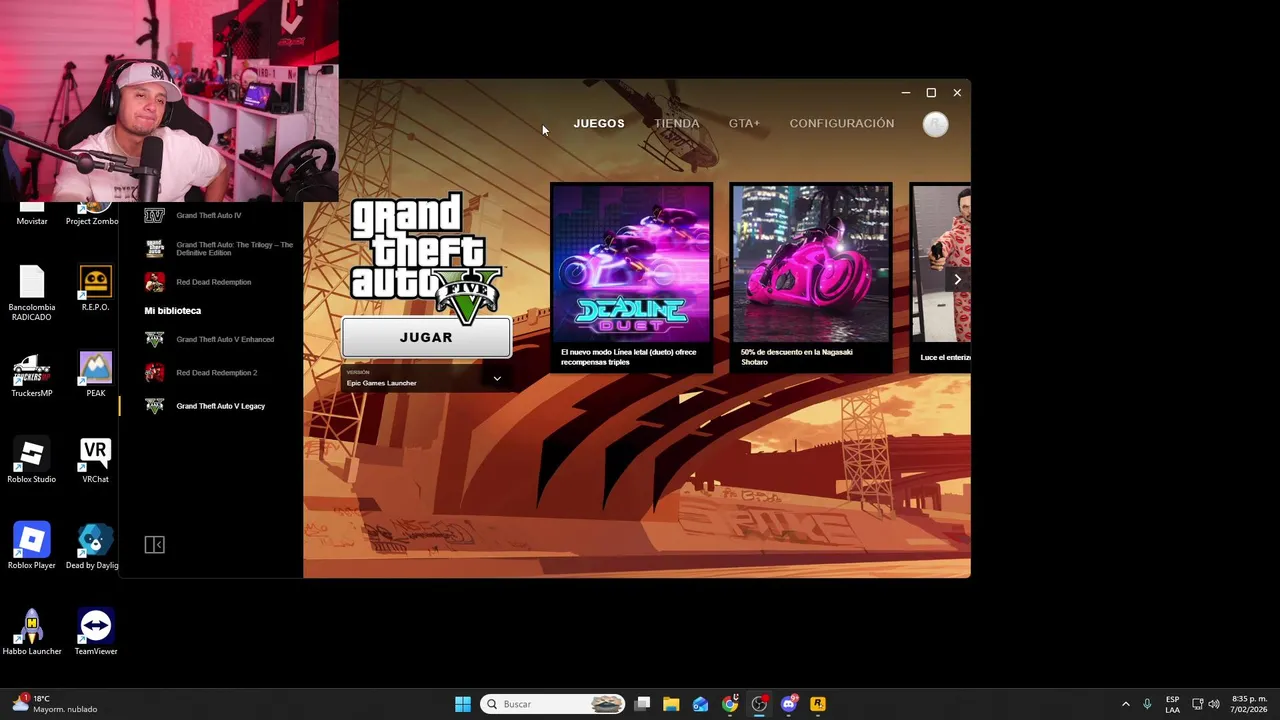Collapse the launcher sidebar panel
The image size is (1280, 720).
pyautogui.click(x=154, y=545)
